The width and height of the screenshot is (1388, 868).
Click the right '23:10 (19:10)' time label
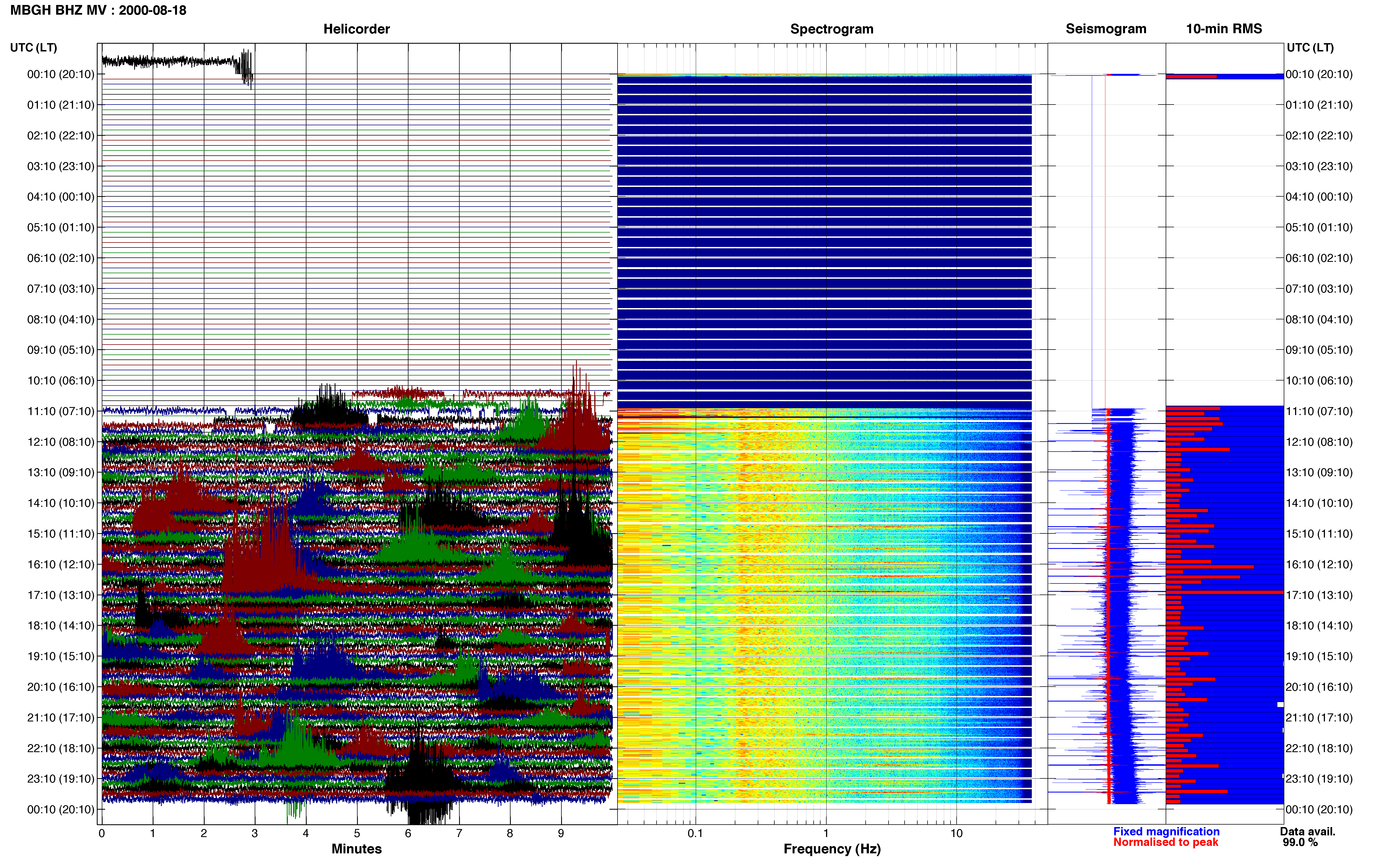point(1319,779)
